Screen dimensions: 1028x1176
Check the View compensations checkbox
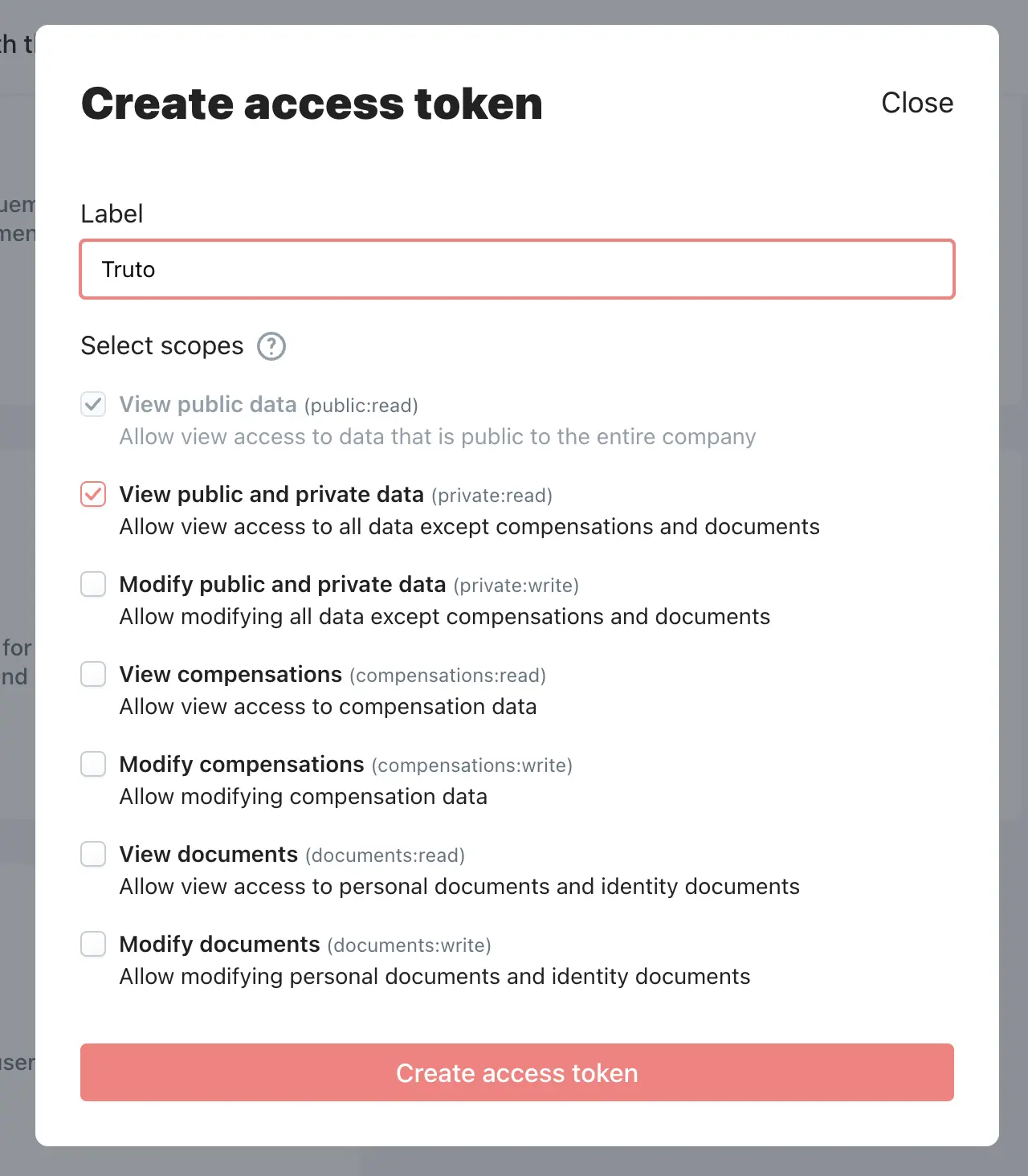(x=93, y=674)
